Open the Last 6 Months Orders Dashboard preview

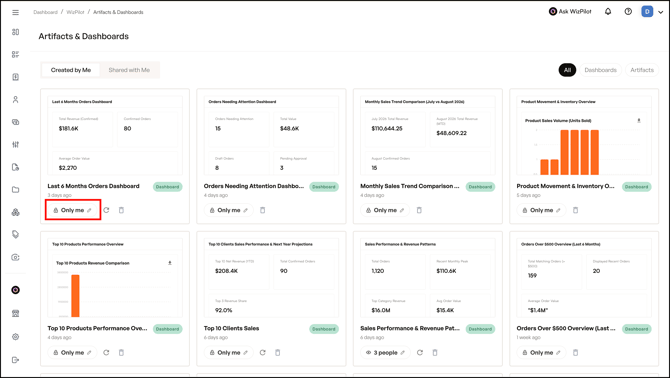tap(115, 135)
